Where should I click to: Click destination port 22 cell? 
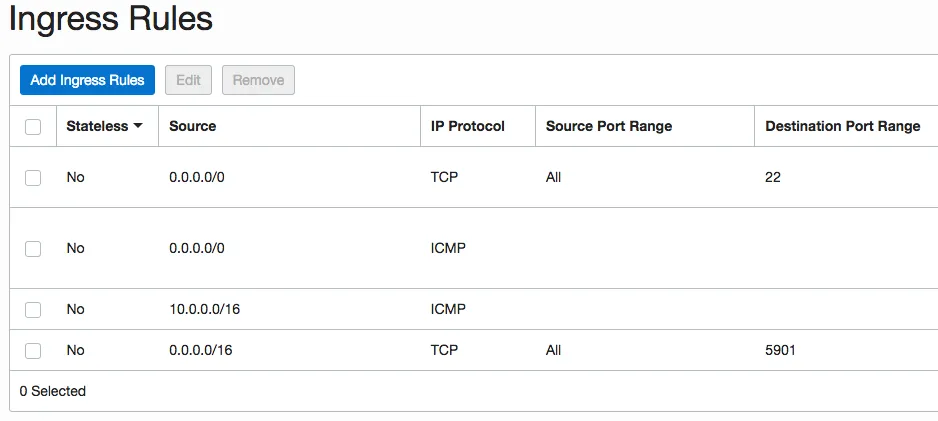[773, 177]
